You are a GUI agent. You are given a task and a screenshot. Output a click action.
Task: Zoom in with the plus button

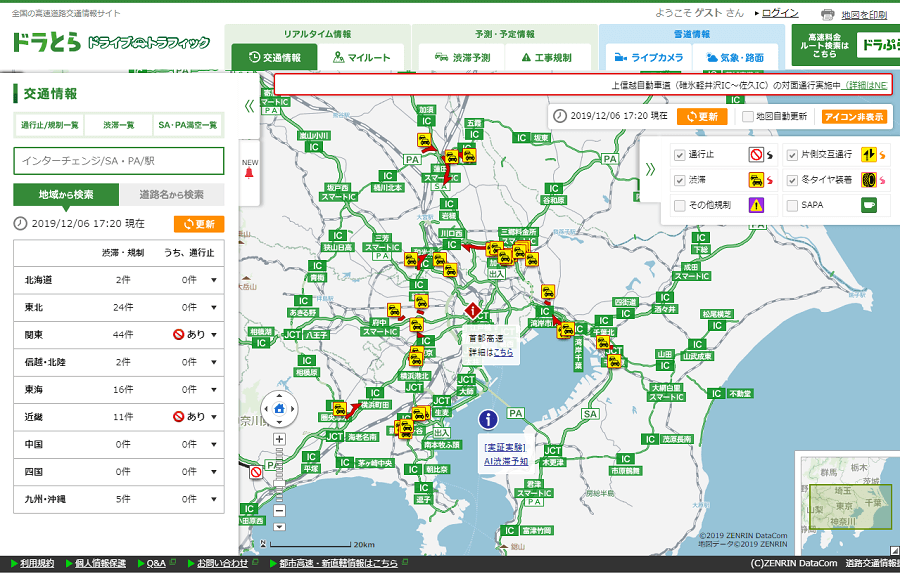click(280, 439)
